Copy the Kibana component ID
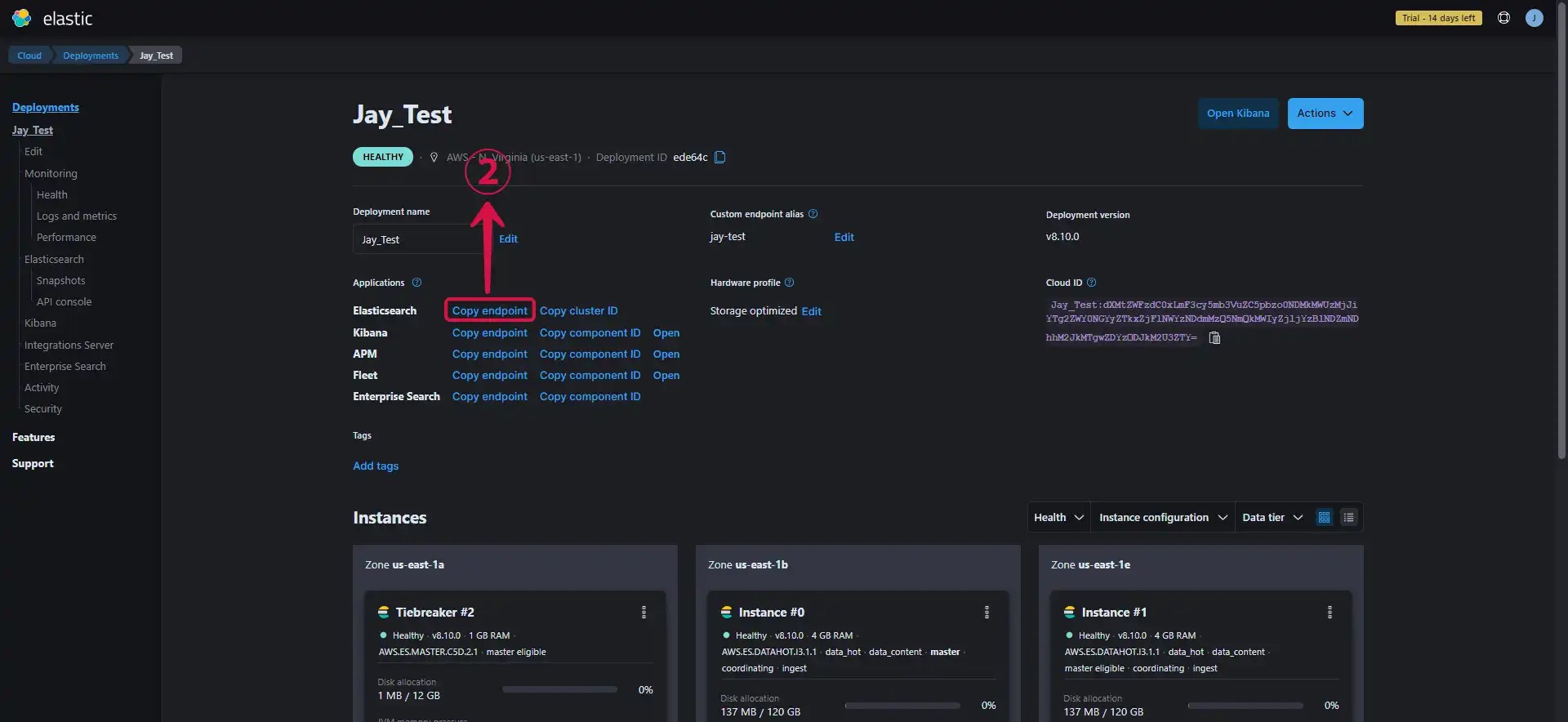 (590, 333)
